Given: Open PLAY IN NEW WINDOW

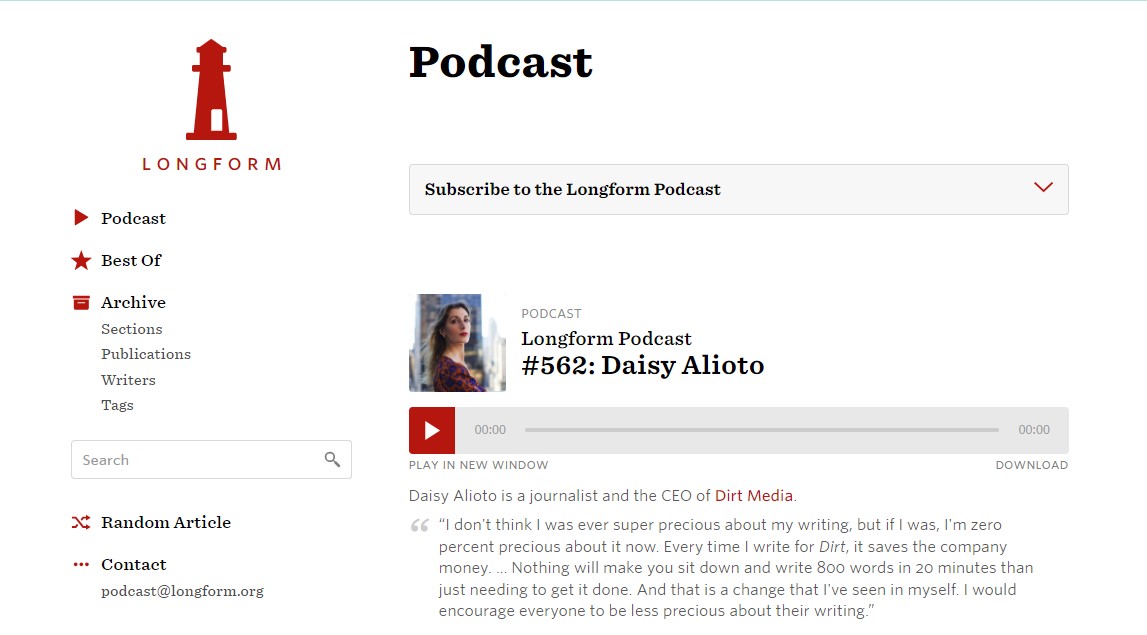Looking at the screenshot, I should pos(478,464).
